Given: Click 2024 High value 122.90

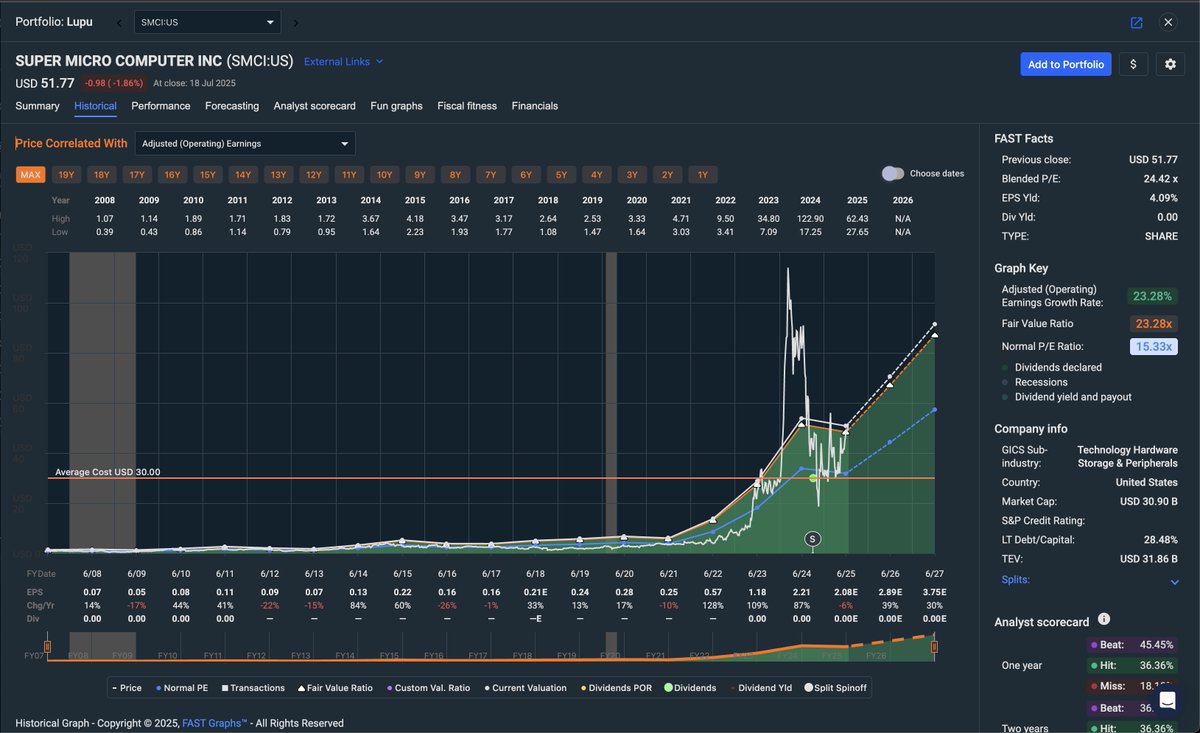Looking at the screenshot, I should point(810,217).
